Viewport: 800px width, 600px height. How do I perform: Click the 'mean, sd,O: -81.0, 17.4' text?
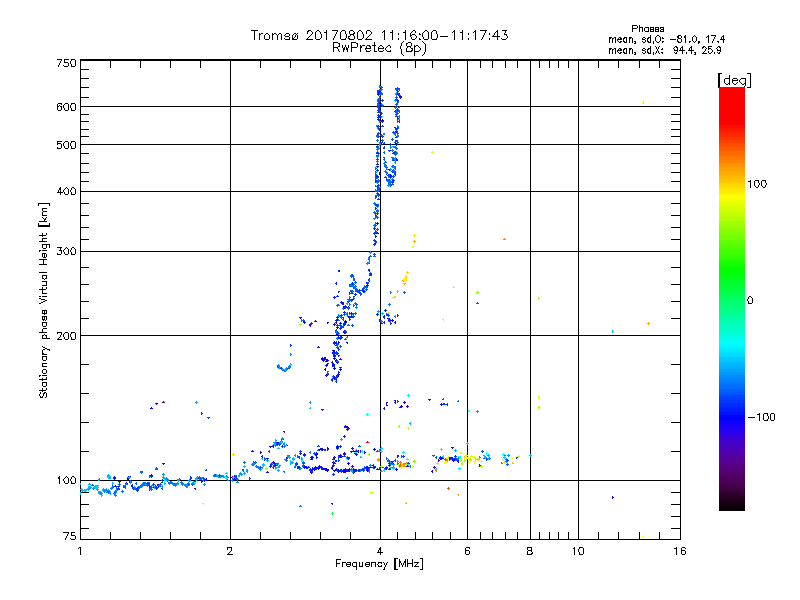click(666, 39)
